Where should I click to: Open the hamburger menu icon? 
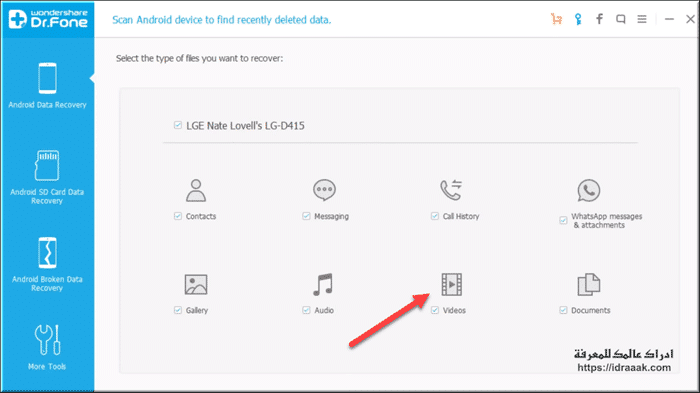pyautogui.click(x=642, y=19)
